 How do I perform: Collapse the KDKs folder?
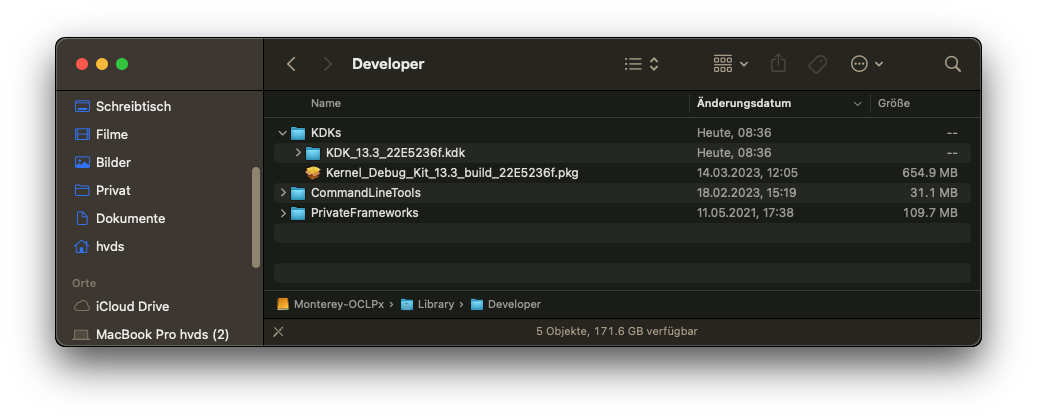283,133
